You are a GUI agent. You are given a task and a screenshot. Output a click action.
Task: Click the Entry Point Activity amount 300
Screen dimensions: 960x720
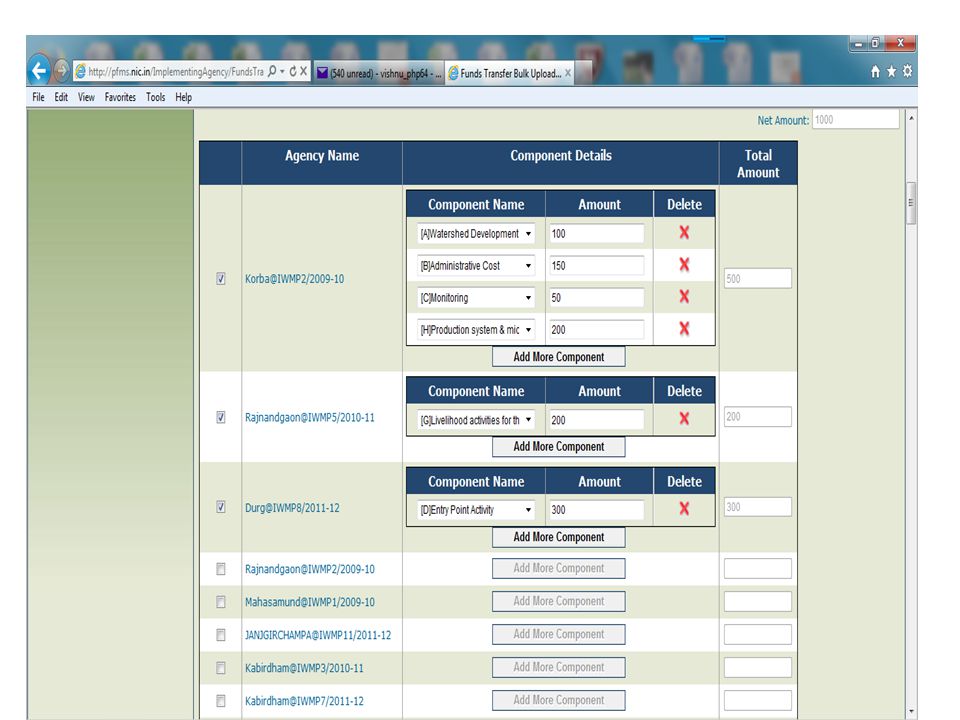tap(596, 509)
